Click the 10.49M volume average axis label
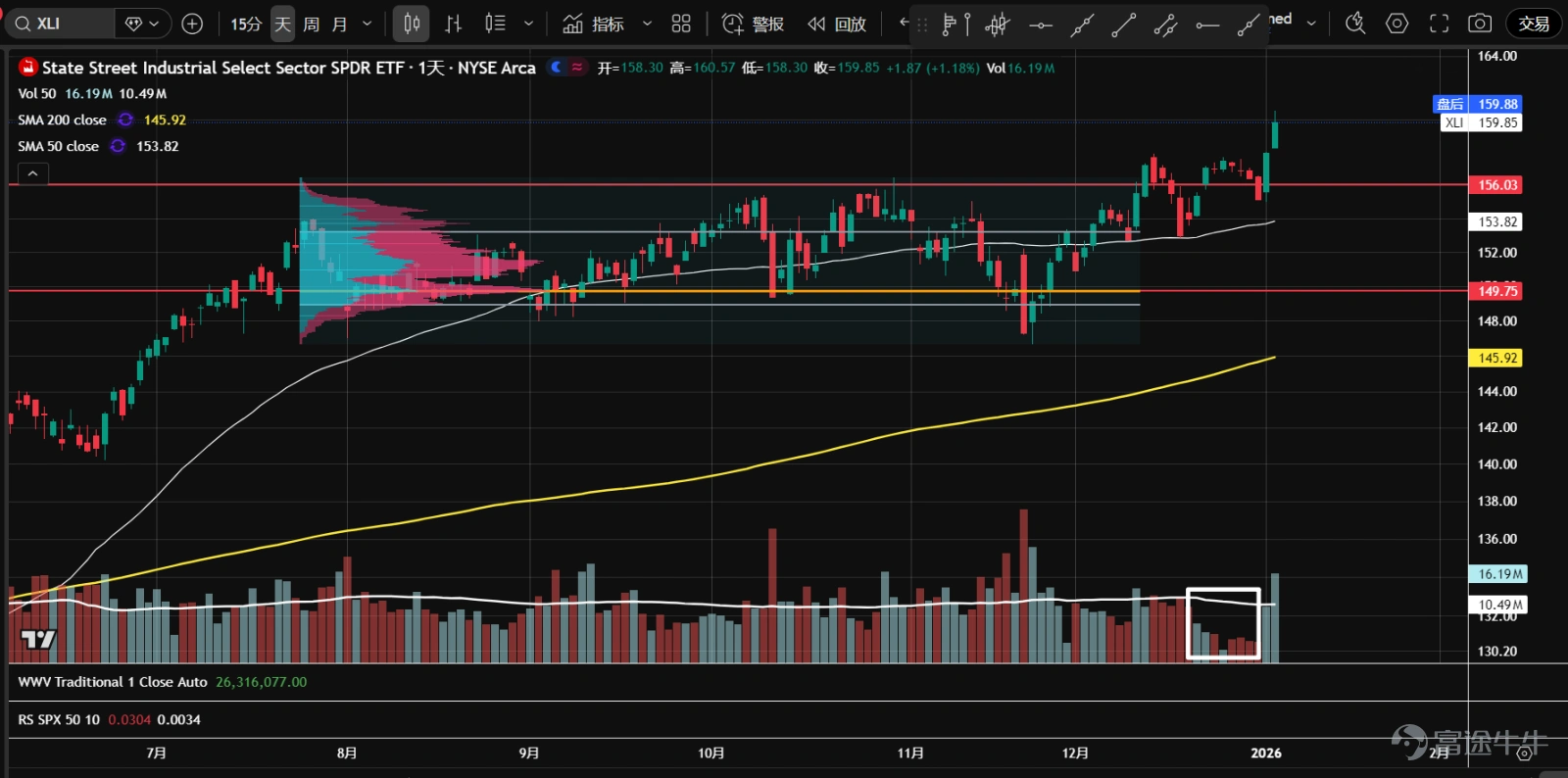This screenshot has height=778, width=1568. tap(1498, 605)
